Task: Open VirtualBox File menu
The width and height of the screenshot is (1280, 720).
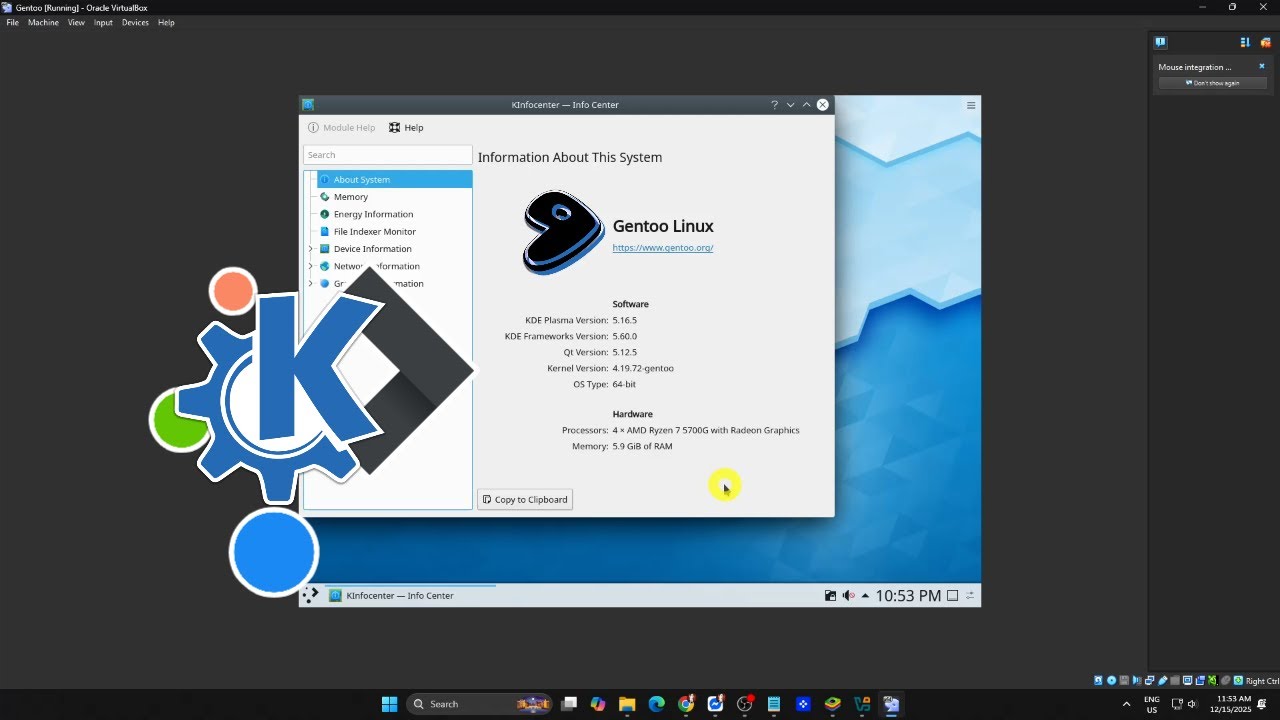Action: point(13,22)
